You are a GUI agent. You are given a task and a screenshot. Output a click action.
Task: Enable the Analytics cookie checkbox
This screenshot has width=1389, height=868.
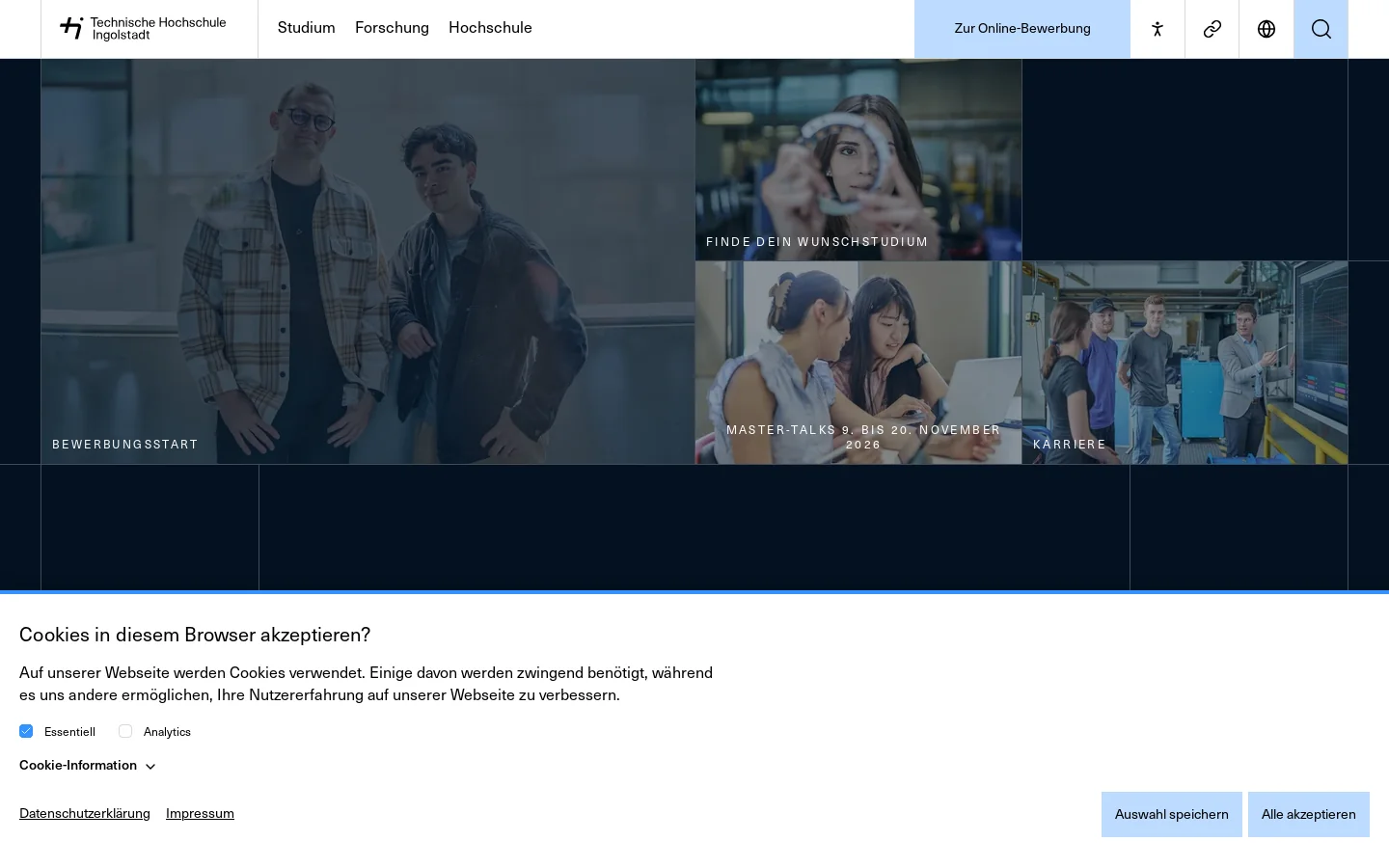(x=125, y=731)
